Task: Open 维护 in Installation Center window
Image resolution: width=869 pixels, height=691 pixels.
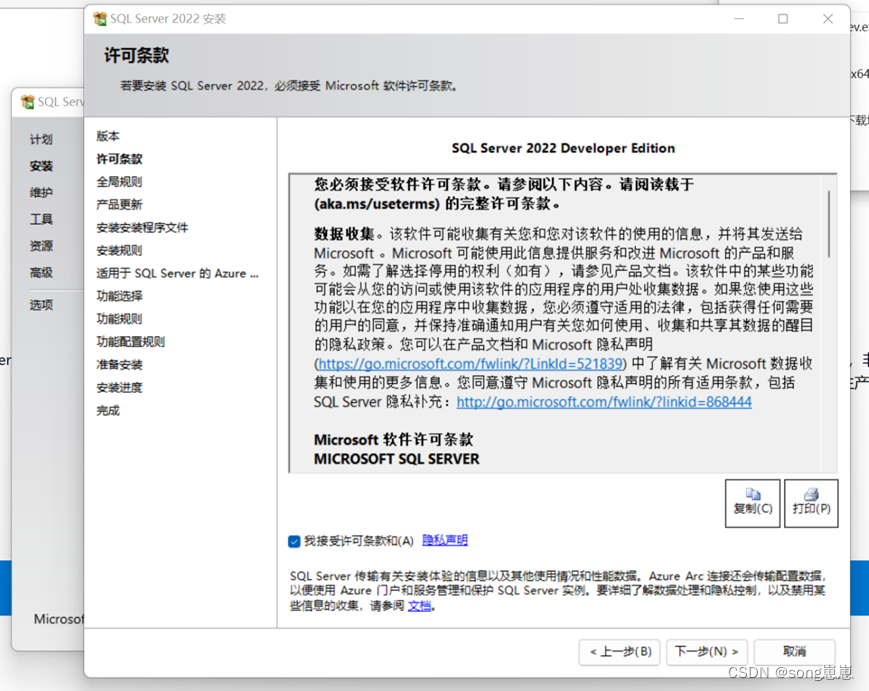Action: (x=42, y=192)
